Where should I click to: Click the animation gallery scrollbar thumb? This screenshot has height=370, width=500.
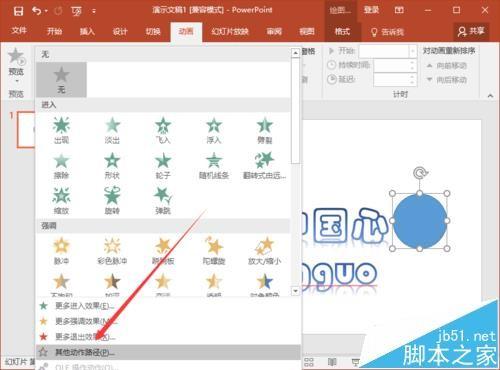[295, 110]
